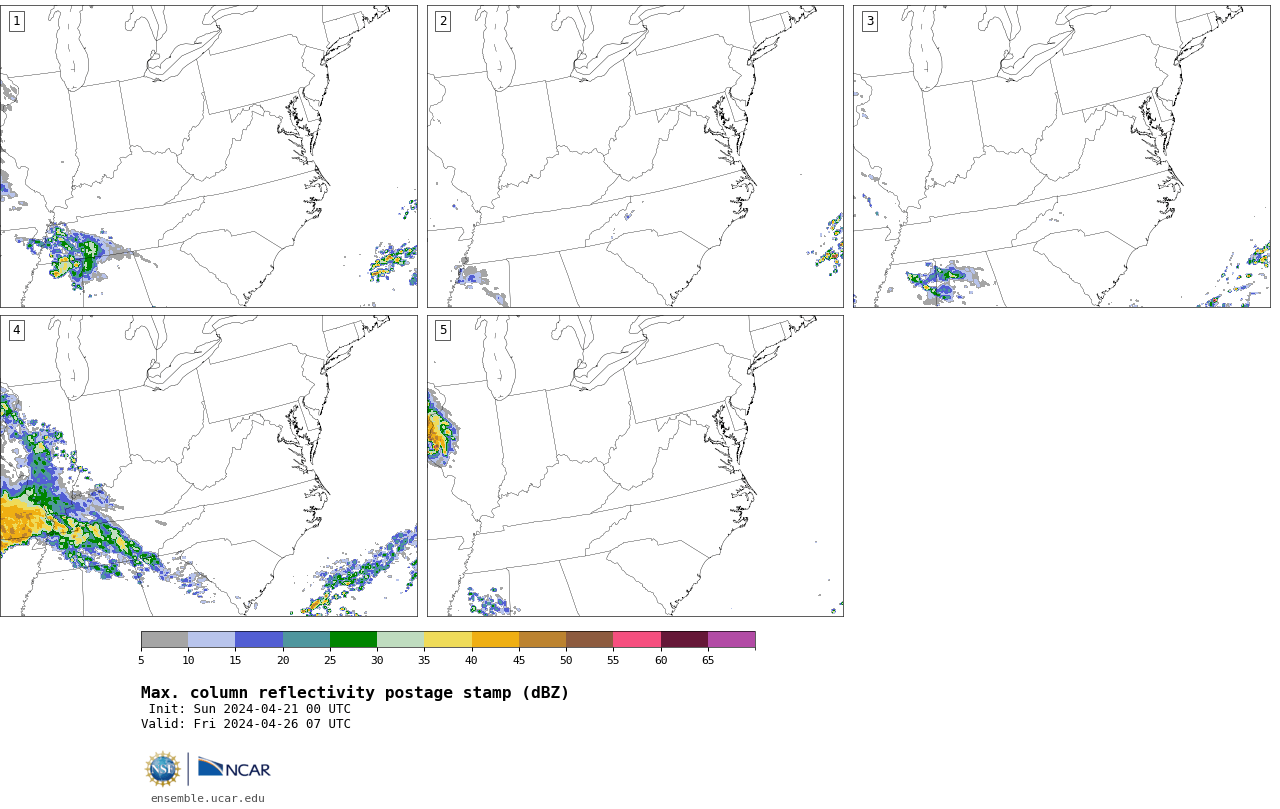Click the blue 15-20 dBZ swatch

point(259,640)
